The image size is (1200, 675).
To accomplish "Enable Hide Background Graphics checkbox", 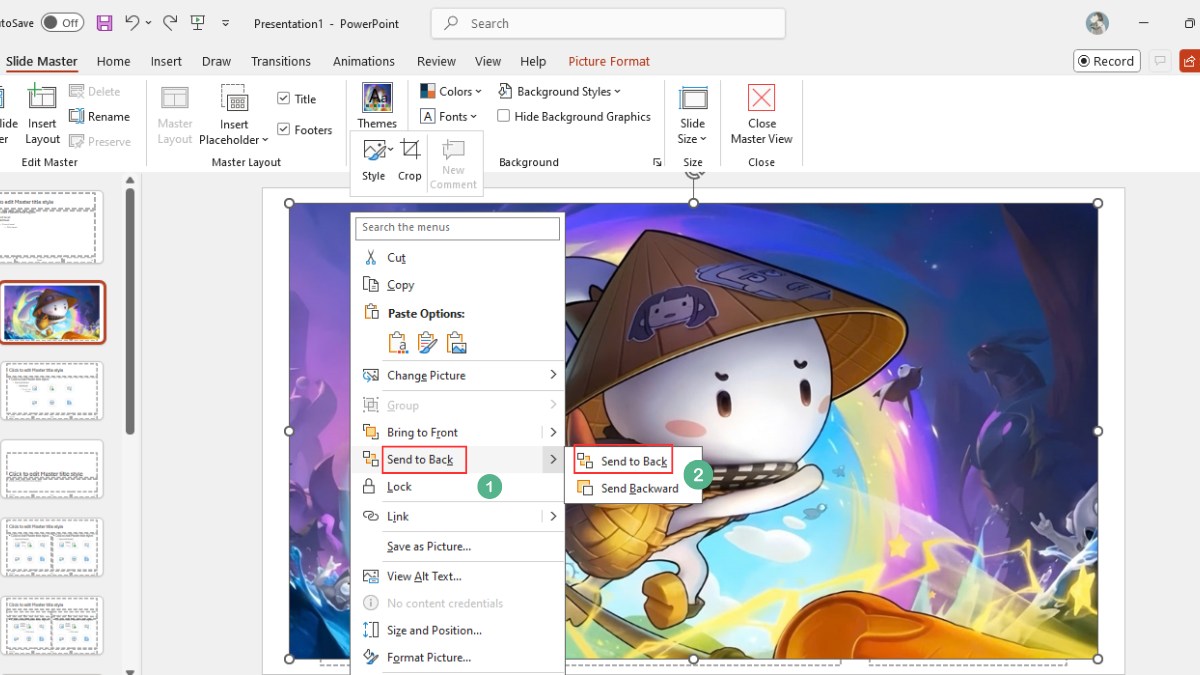I will 504,116.
